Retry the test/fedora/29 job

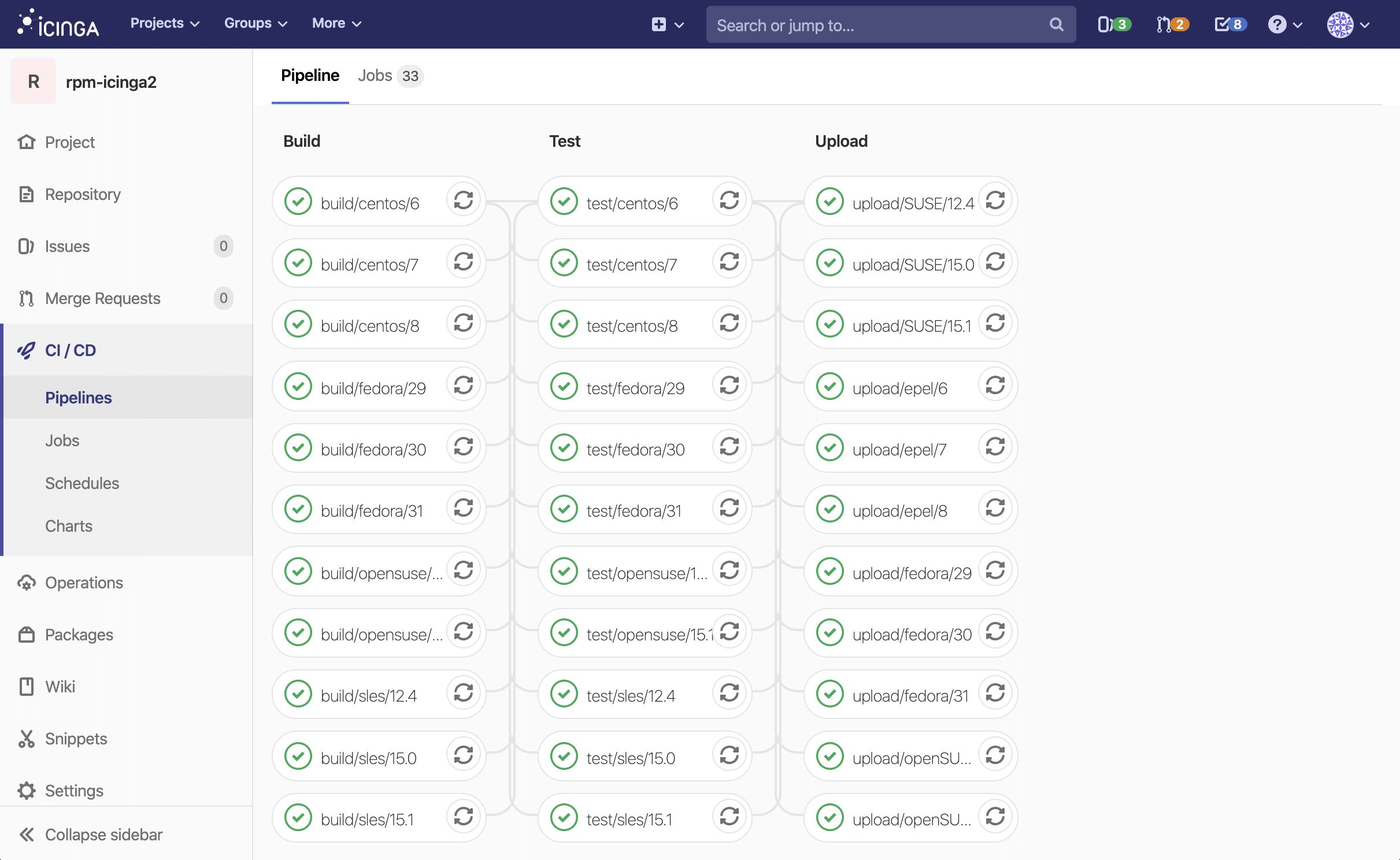[x=729, y=385]
